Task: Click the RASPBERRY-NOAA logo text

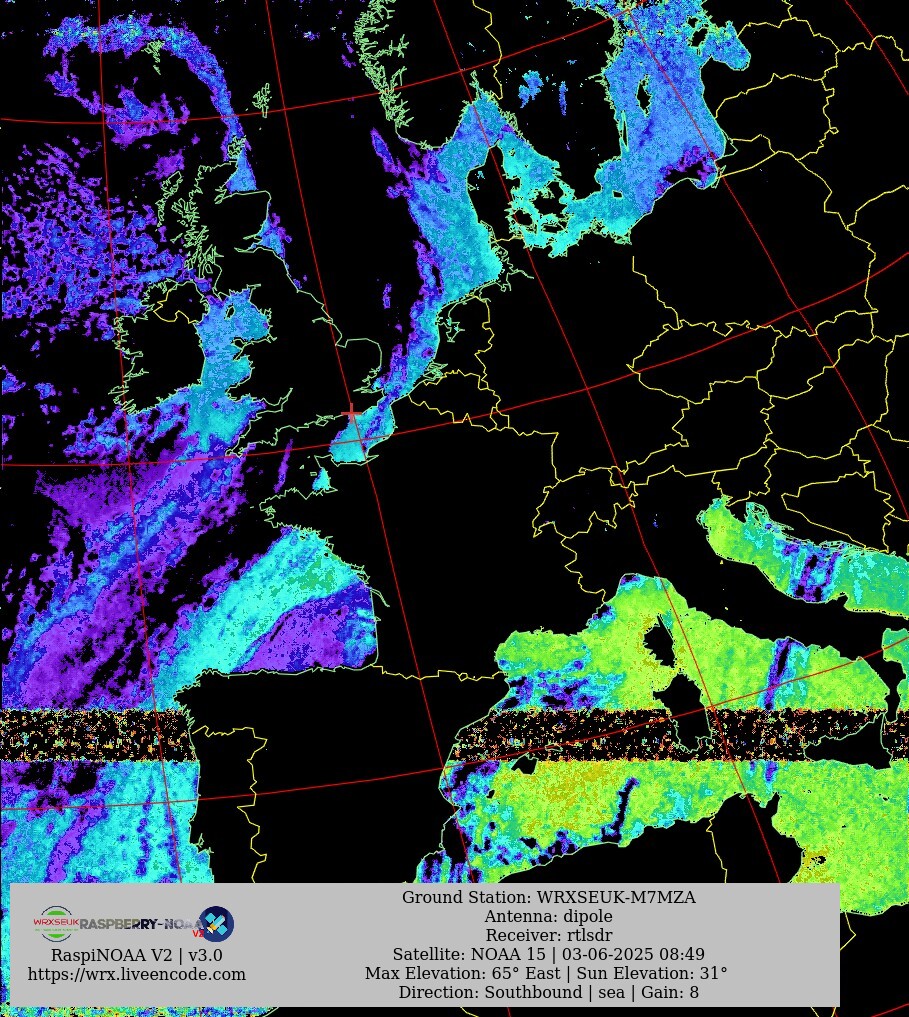Action: (x=141, y=924)
